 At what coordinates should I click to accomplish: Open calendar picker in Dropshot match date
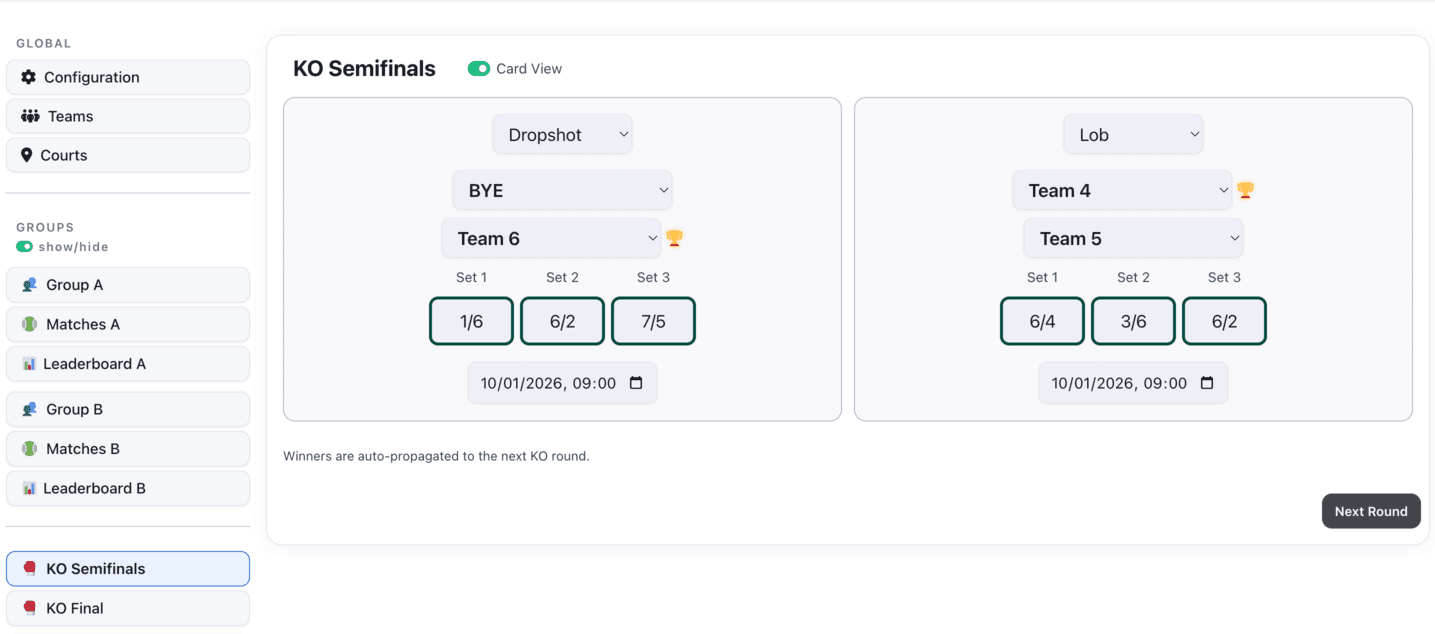pyautogui.click(x=636, y=383)
